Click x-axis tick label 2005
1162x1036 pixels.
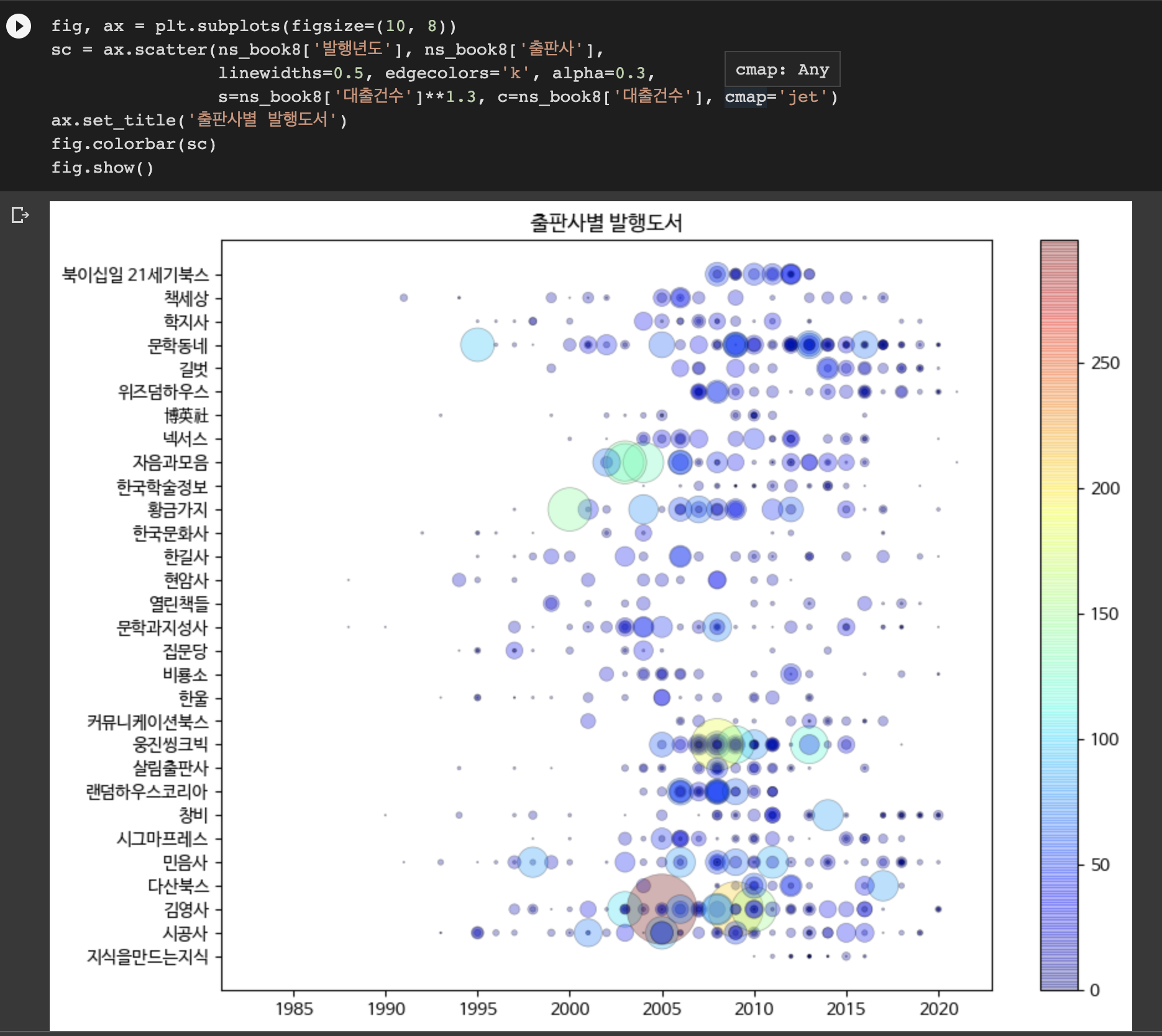[x=662, y=1008]
